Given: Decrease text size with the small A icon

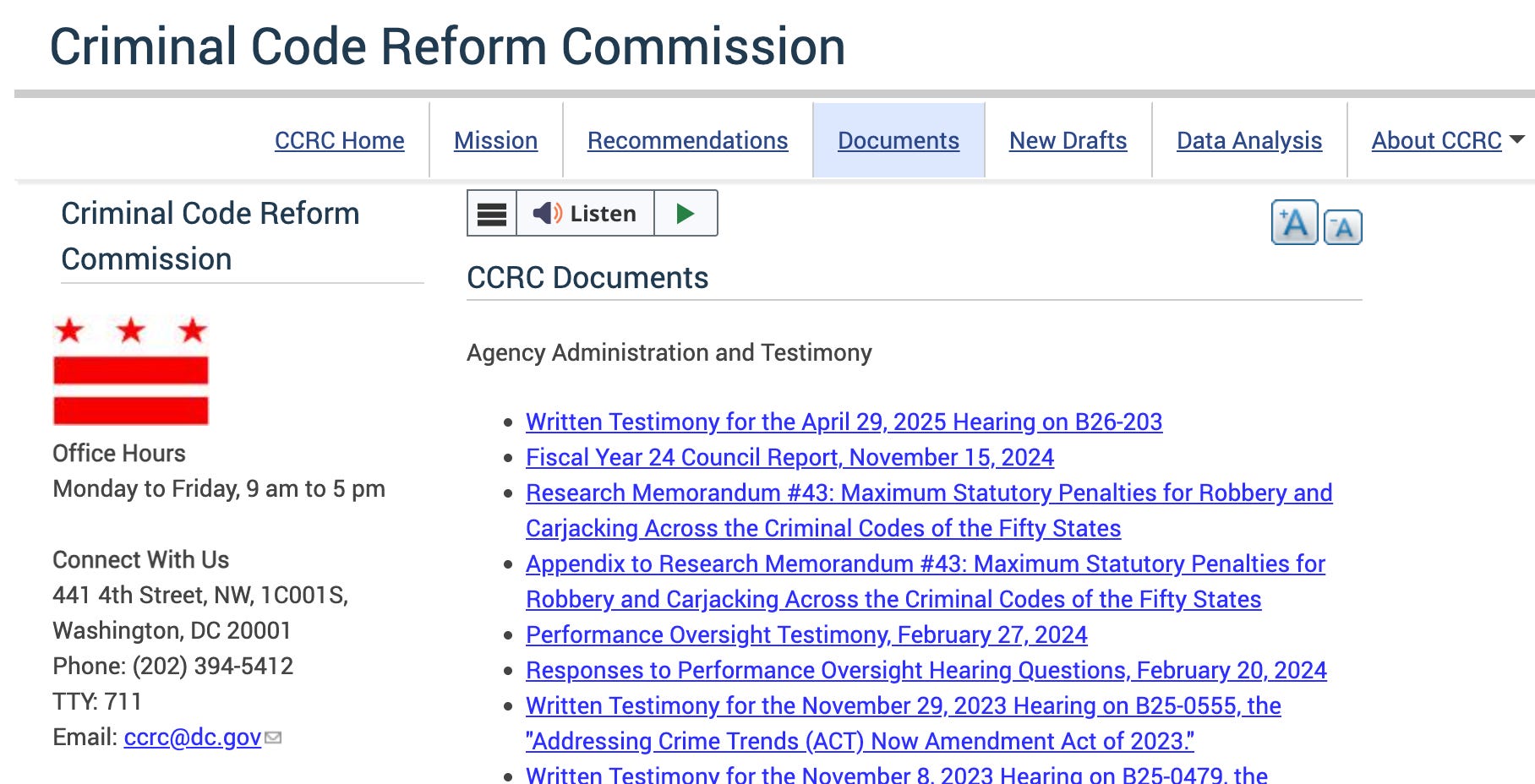Looking at the screenshot, I should tap(1342, 226).
